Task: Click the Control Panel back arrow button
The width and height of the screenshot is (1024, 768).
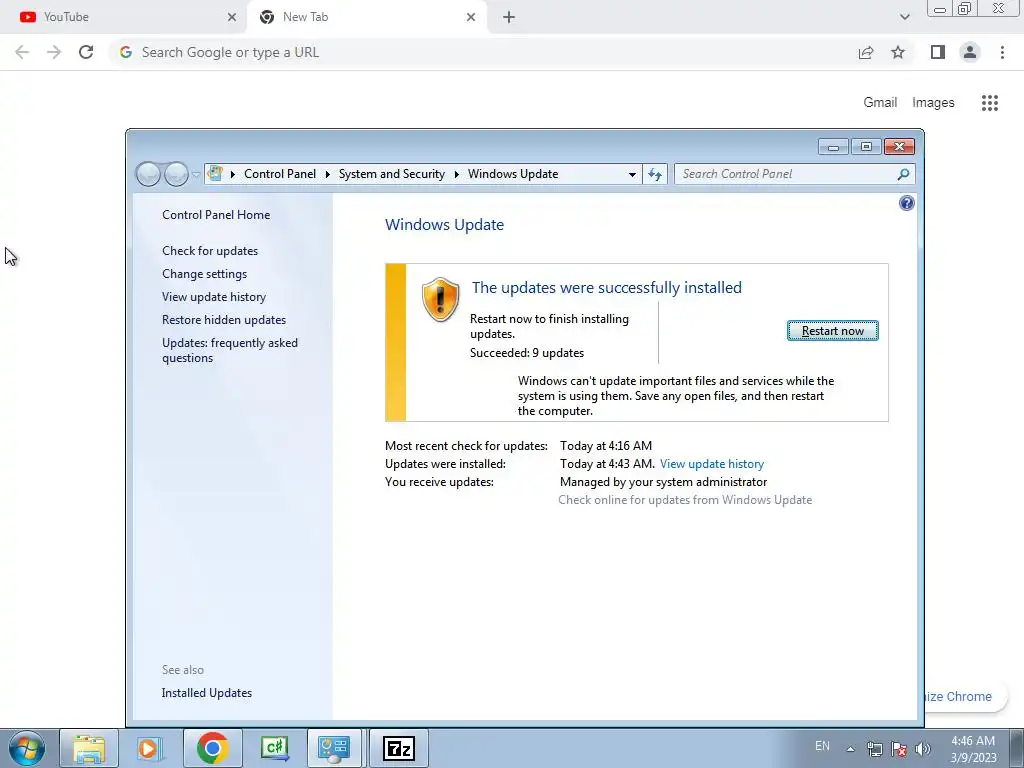Action: coord(148,174)
